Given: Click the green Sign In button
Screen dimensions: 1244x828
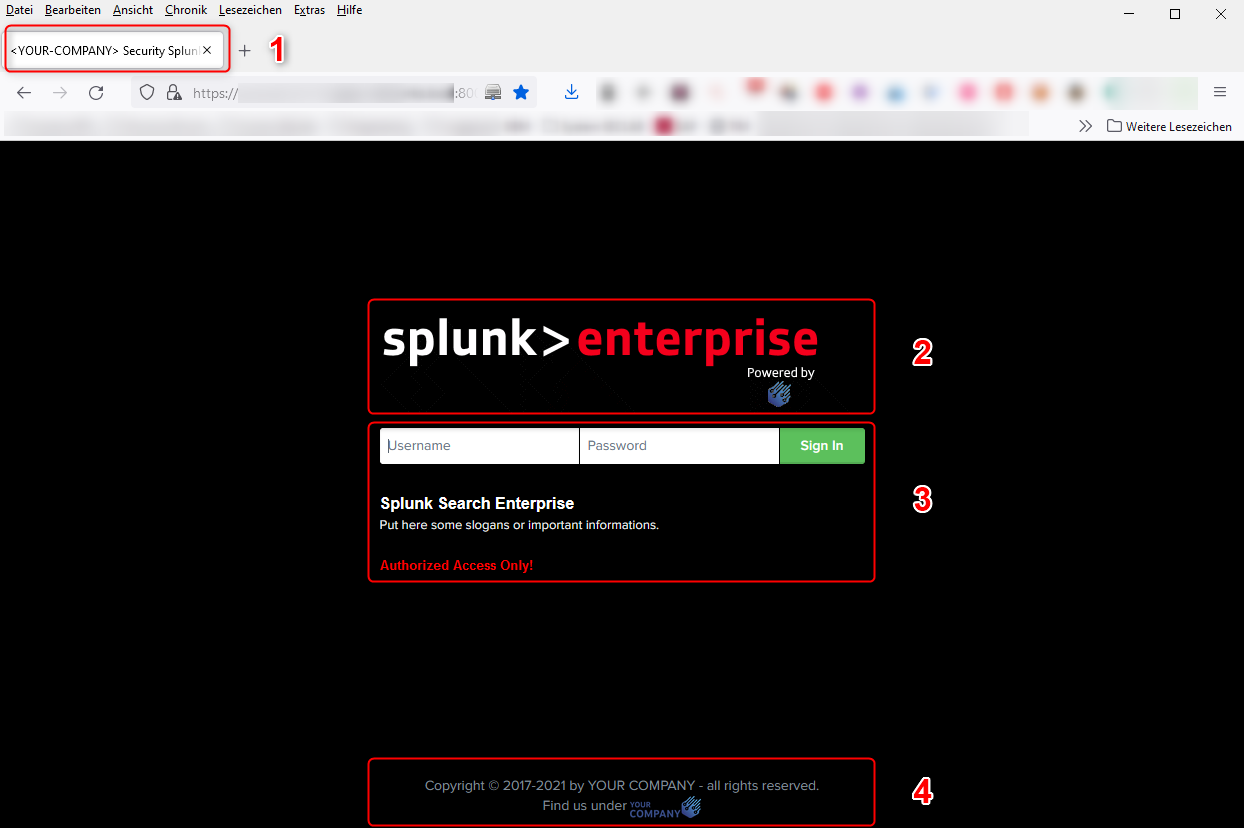Looking at the screenshot, I should coord(821,446).
